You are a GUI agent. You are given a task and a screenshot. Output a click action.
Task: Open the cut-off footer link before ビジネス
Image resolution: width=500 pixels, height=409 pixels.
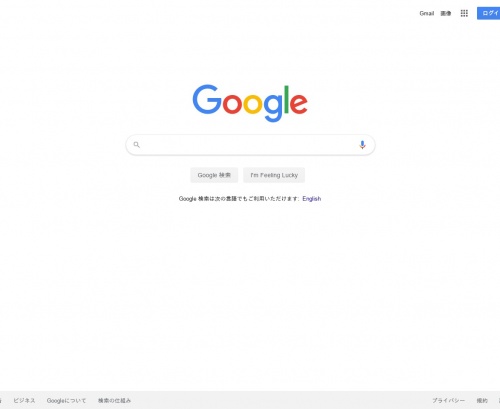tap(1, 400)
